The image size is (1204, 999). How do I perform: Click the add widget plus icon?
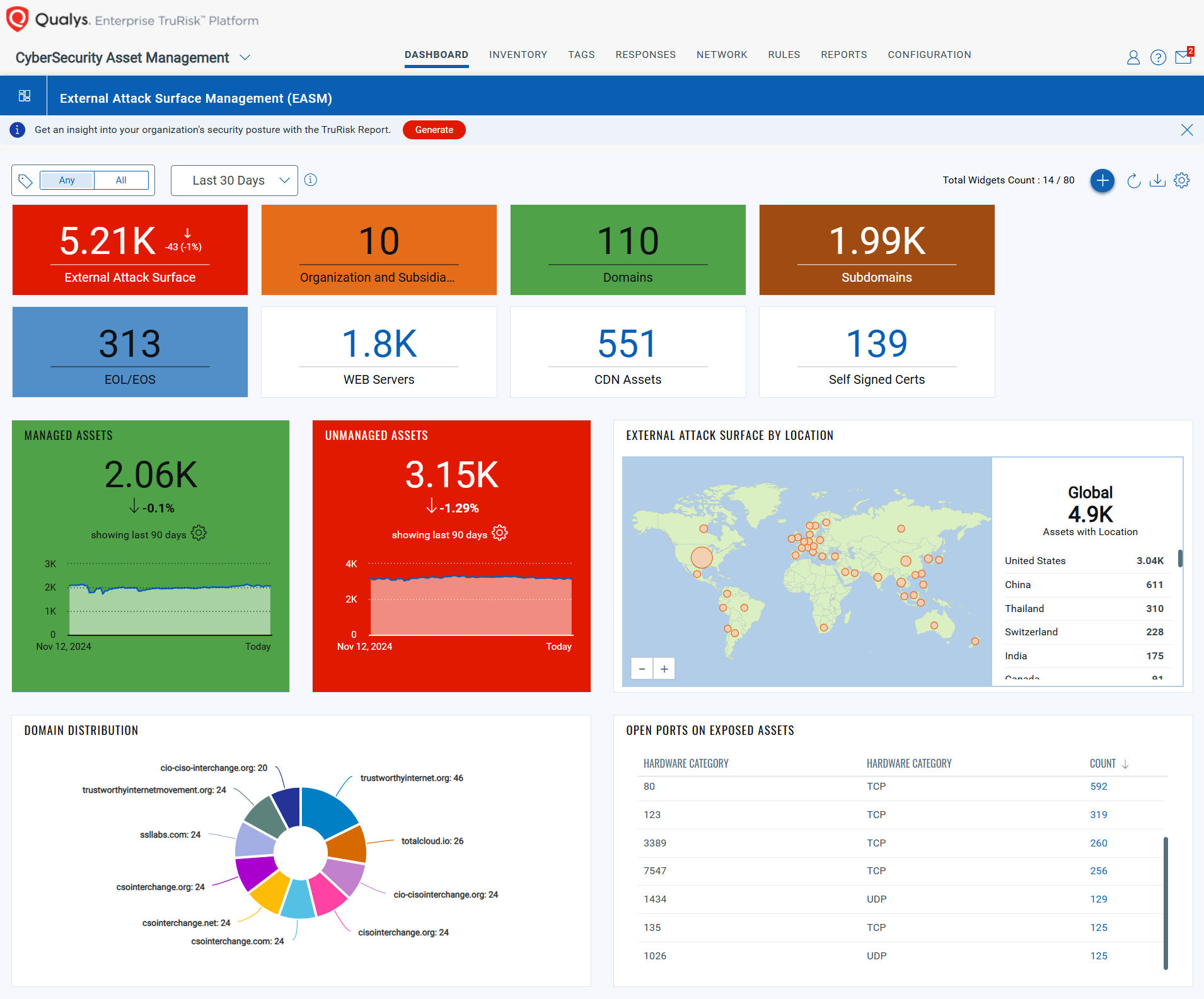(x=1102, y=181)
